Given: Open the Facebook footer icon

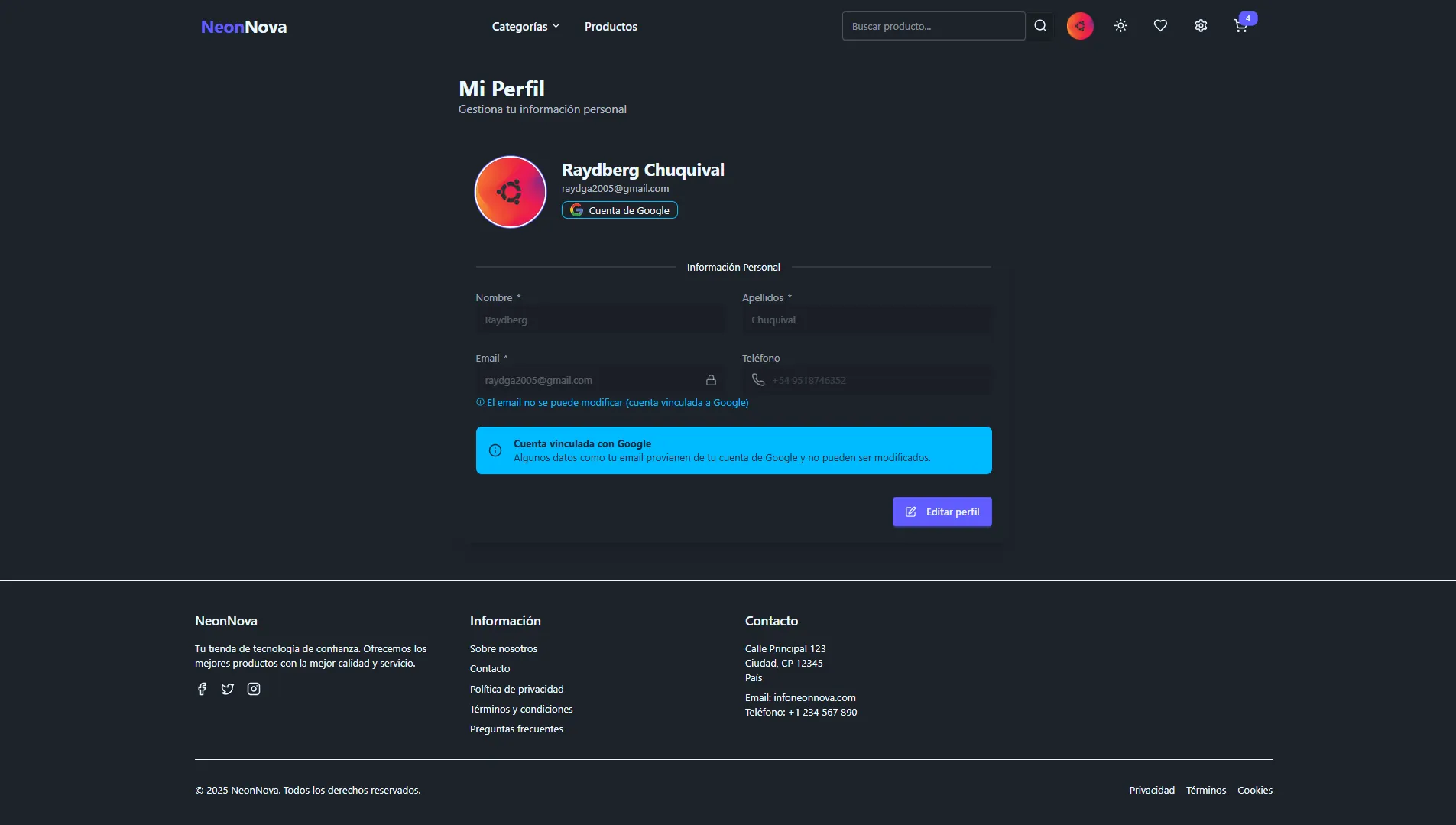Looking at the screenshot, I should click(x=202, y=689).
